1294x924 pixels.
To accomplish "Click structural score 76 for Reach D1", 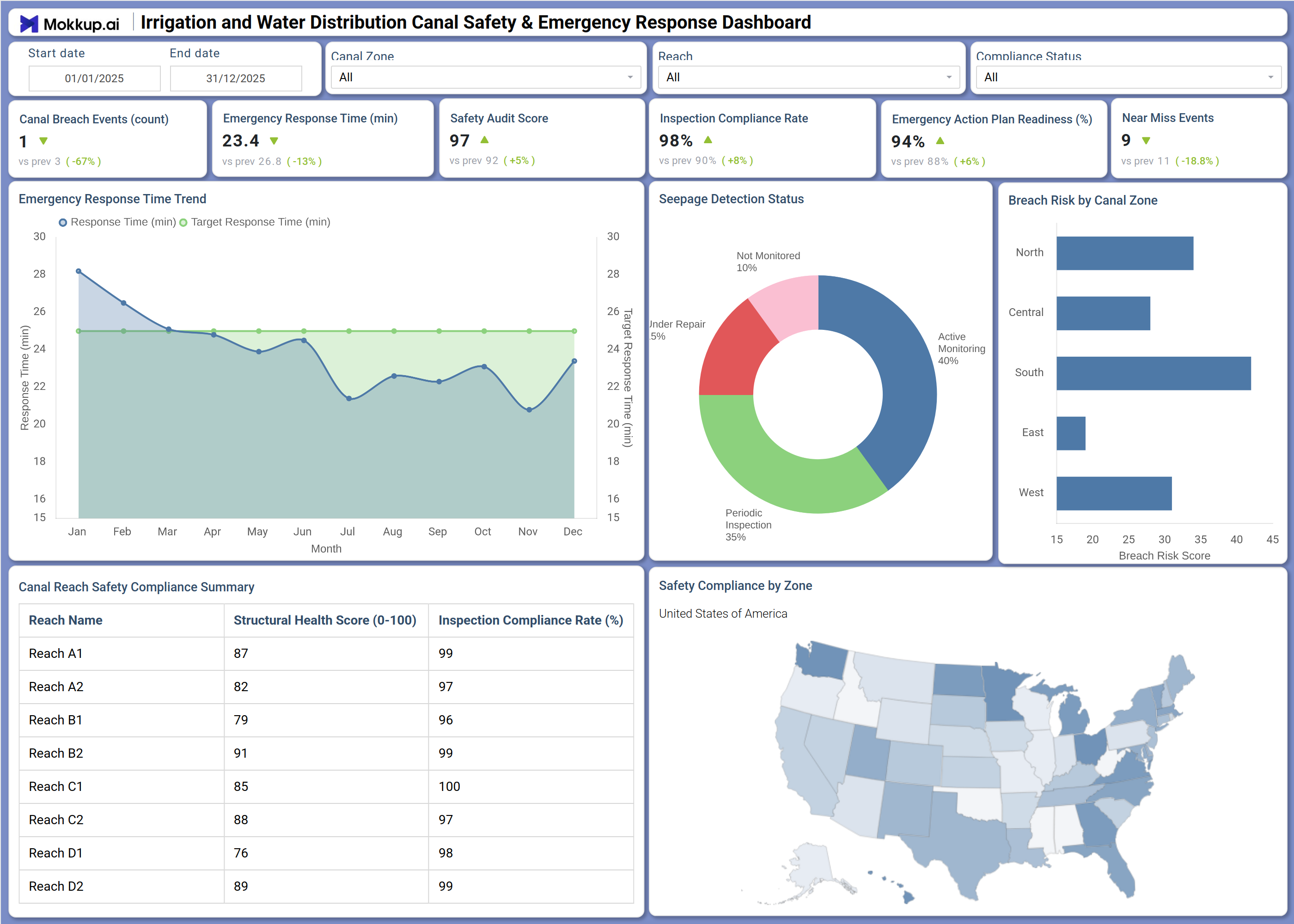I will point(241,853).
